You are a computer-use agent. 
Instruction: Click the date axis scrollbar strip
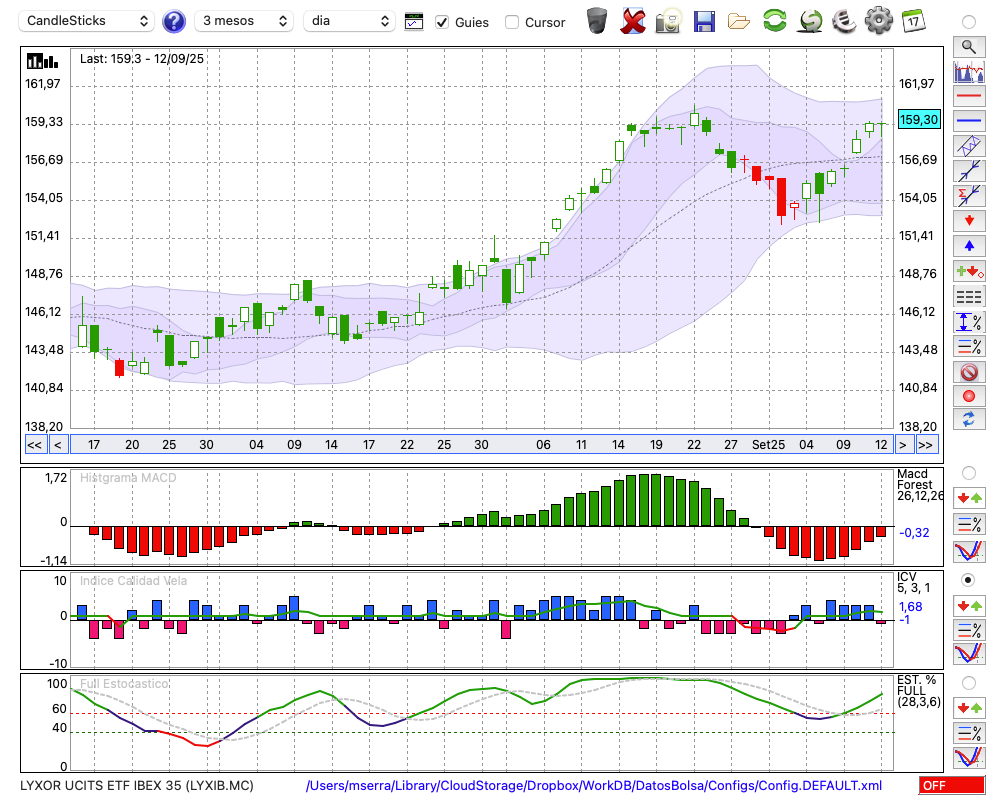(482, 445)
